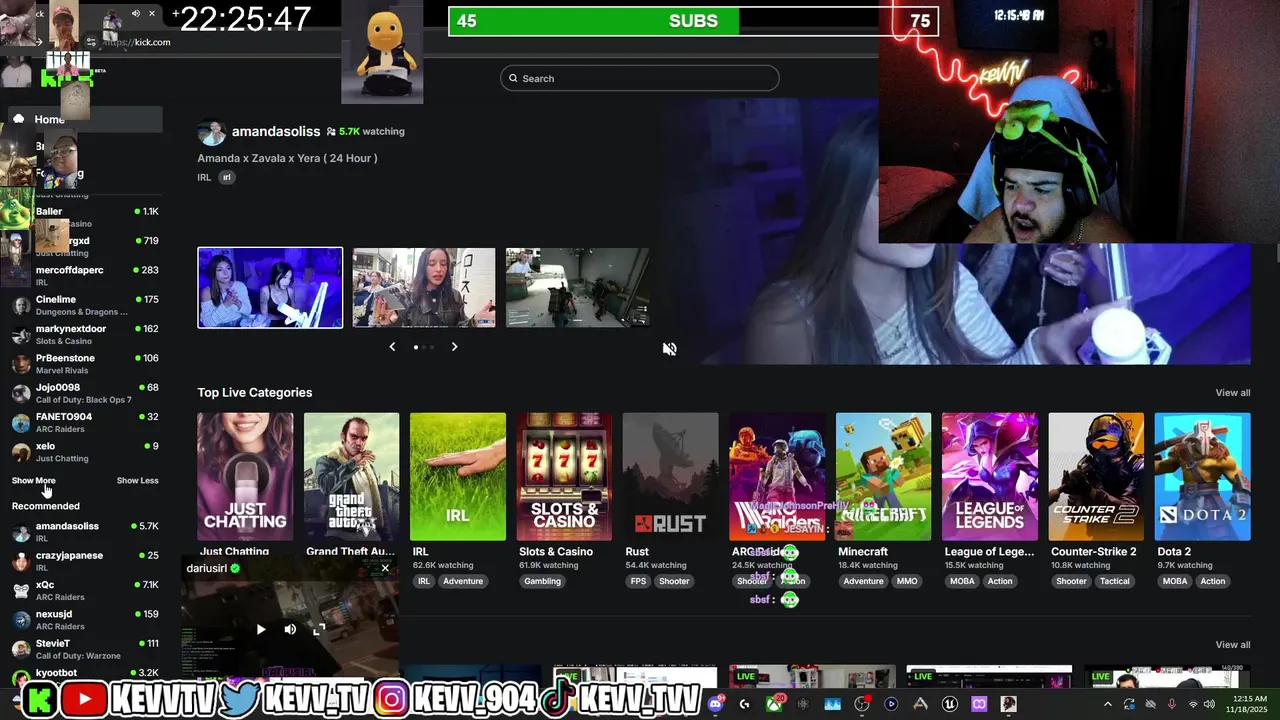Click the FPS tag under Rust
The height and width of the screenshot is (720, 1280).
pyautogui.click(x=638, y=581)
